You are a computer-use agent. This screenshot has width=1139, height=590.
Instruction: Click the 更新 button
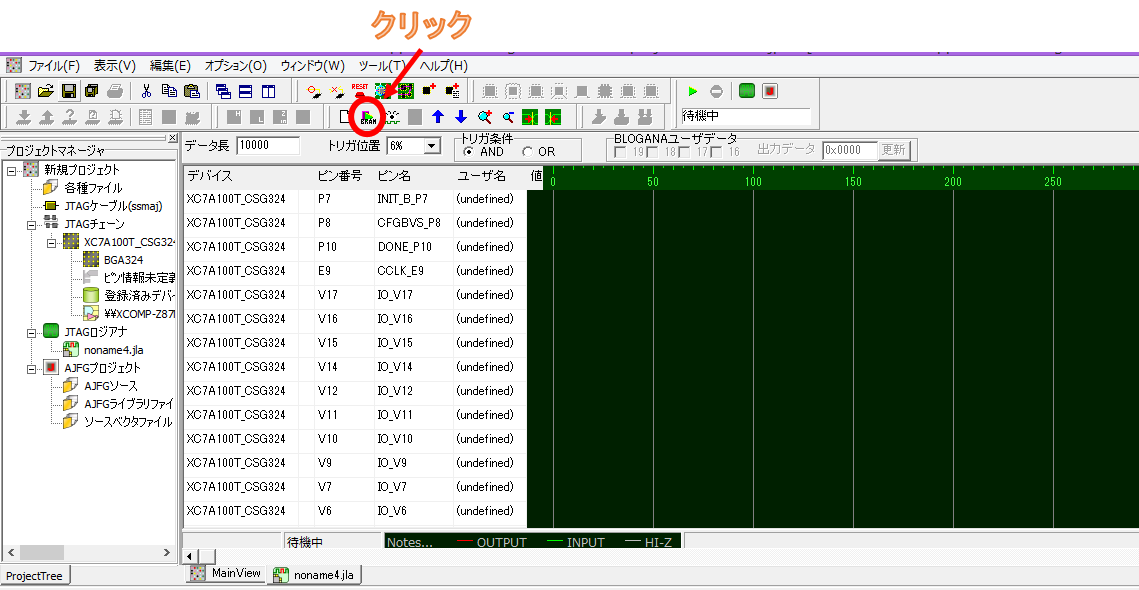tap(894, 151)
